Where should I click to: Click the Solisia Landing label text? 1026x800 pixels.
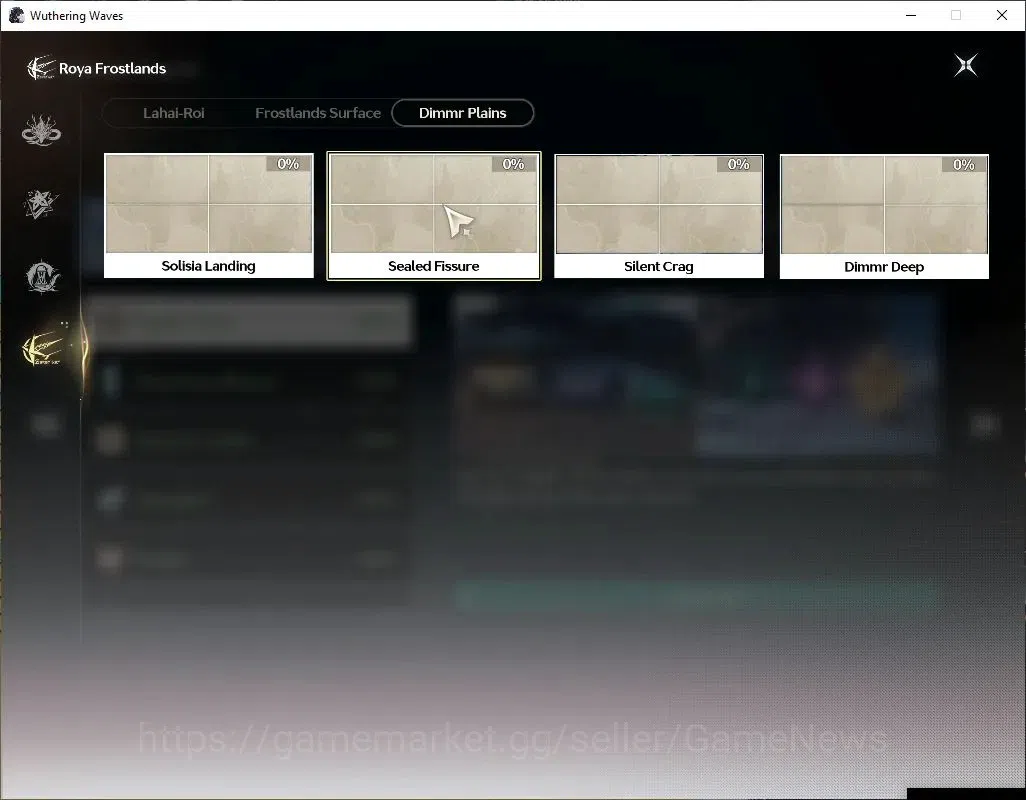[x=209, y=266]
